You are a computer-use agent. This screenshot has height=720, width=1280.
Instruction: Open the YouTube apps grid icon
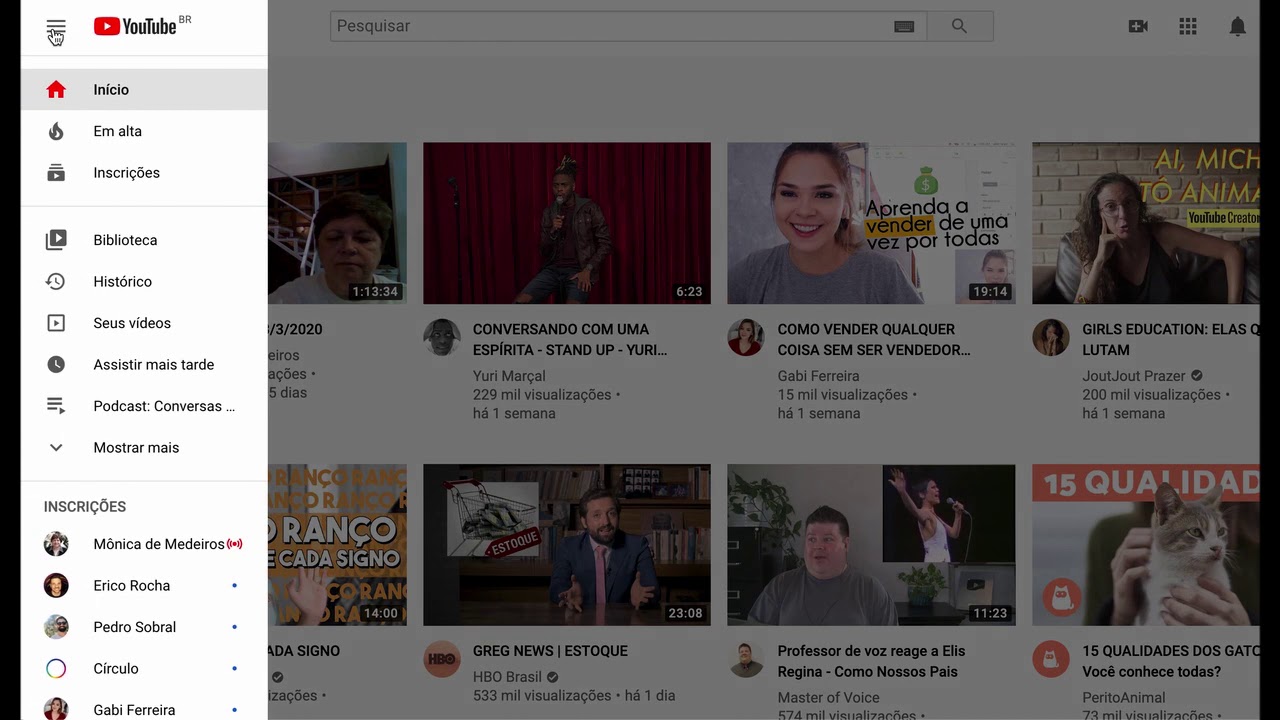coord(1188,27)
